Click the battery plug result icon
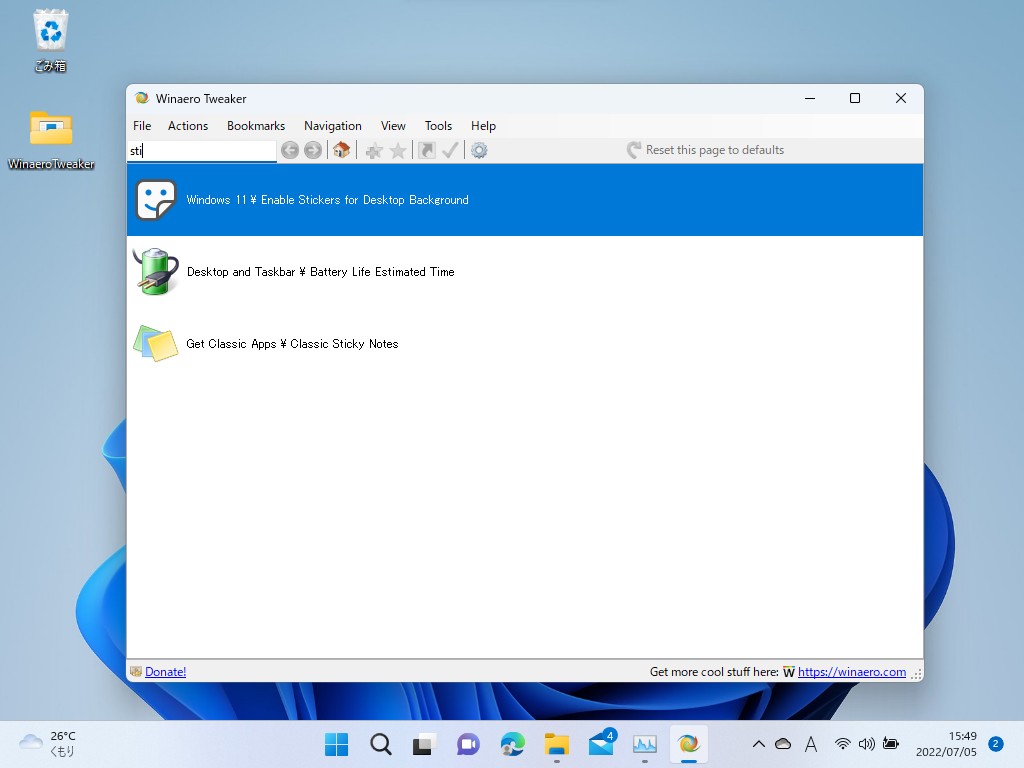The image size is (1024, 768). [155, 272]
